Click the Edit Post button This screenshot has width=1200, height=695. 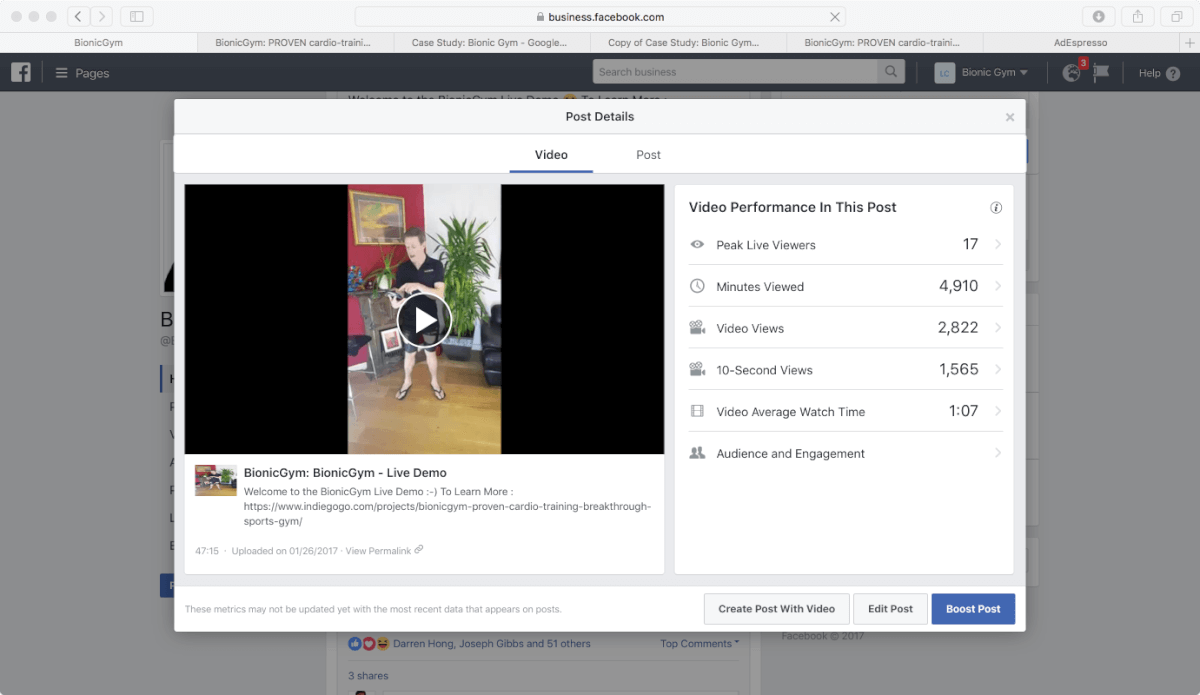pos(890,609)
